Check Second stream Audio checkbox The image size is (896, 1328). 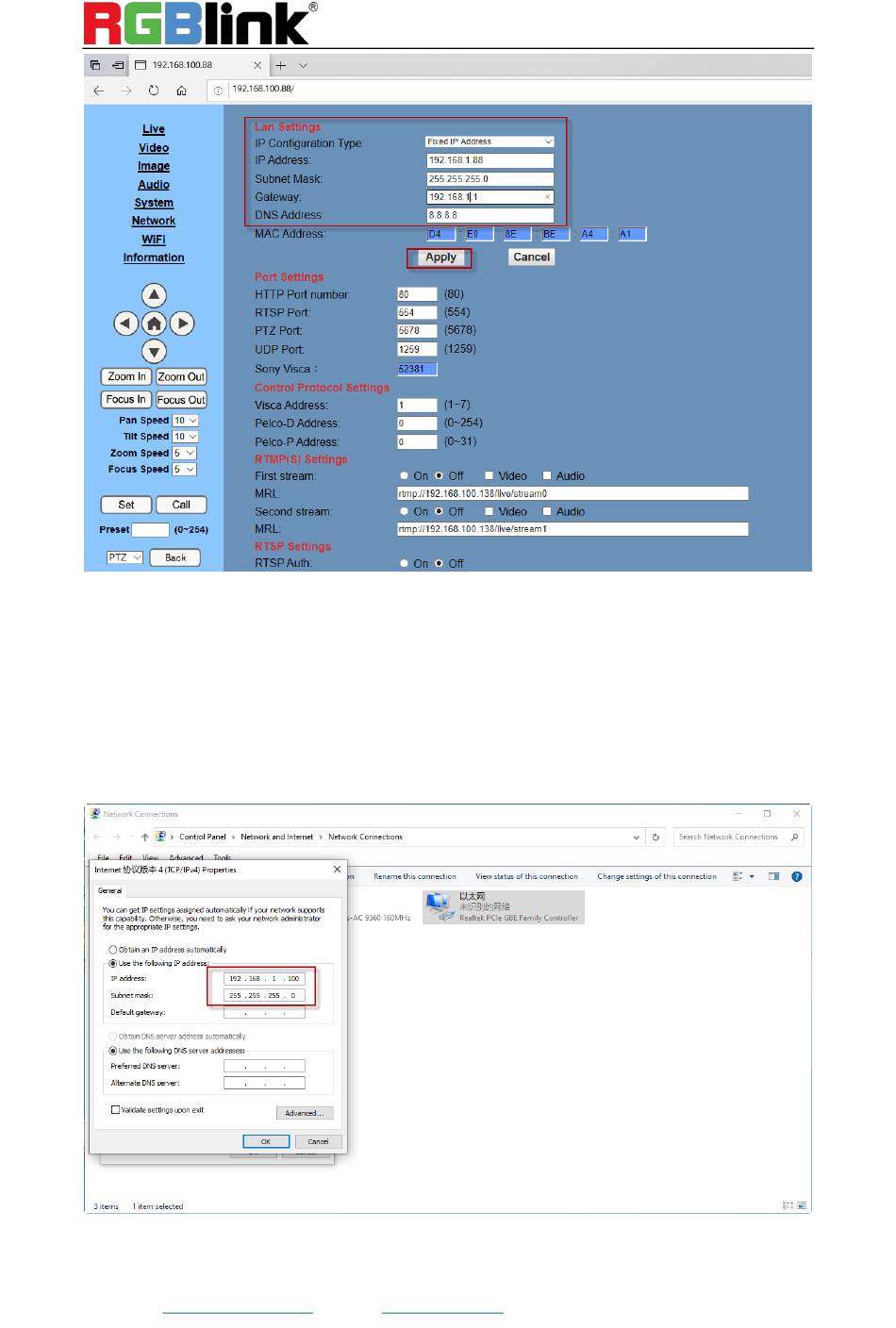(547, 512)
